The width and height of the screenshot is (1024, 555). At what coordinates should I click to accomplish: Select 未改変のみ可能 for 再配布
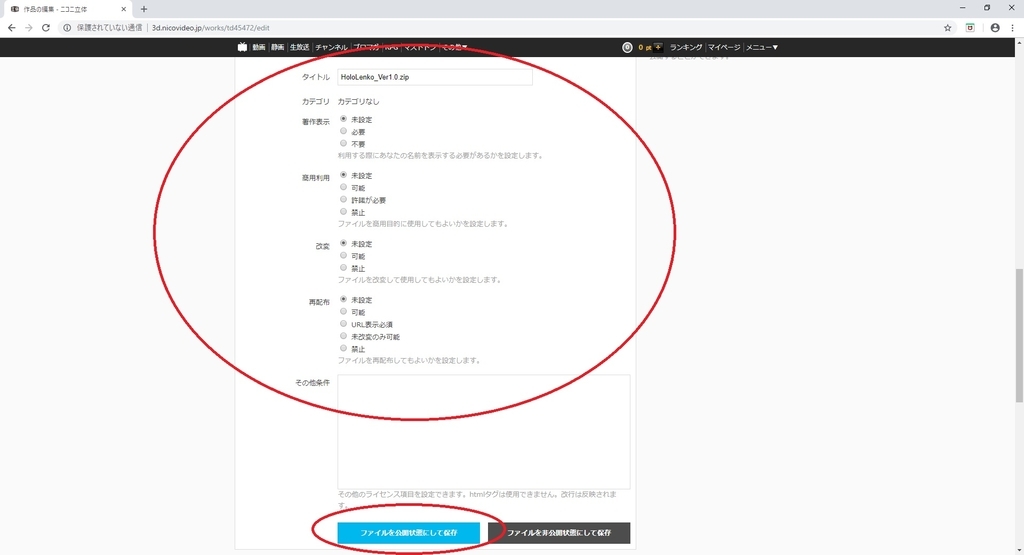[344, 336]
